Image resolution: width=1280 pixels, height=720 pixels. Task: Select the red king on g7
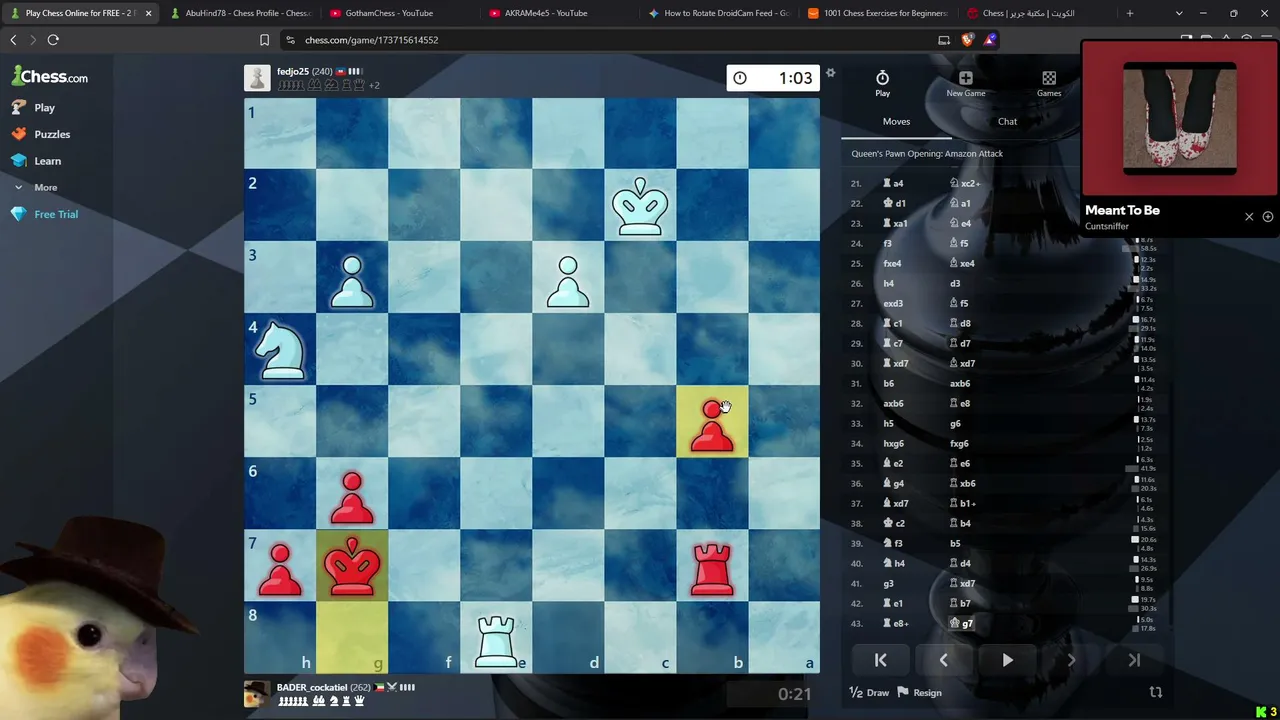352,566
